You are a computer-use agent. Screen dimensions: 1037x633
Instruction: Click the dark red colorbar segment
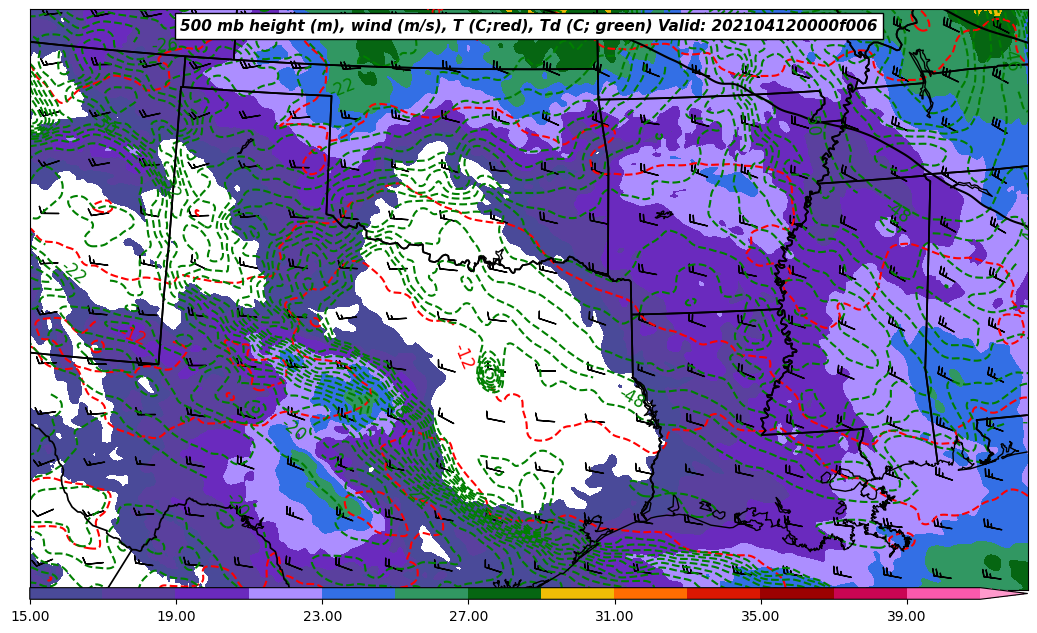[x=796, y=593]
